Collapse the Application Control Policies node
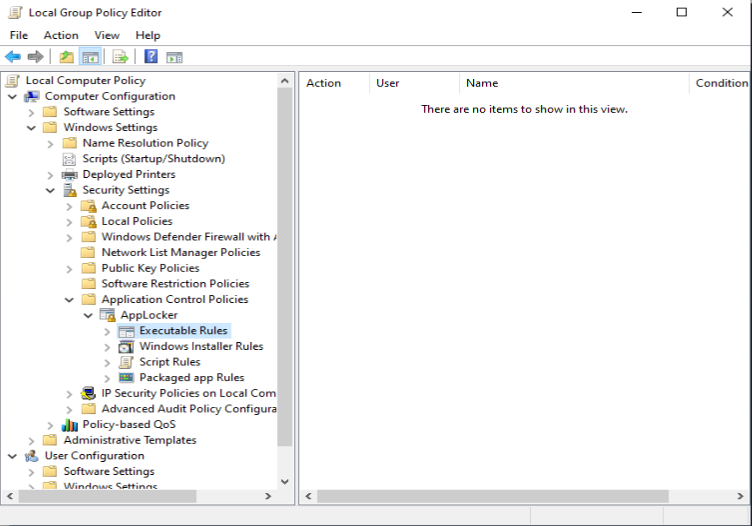Image resolution: width=752 pixels, height=526 pixels. point(69,300)
